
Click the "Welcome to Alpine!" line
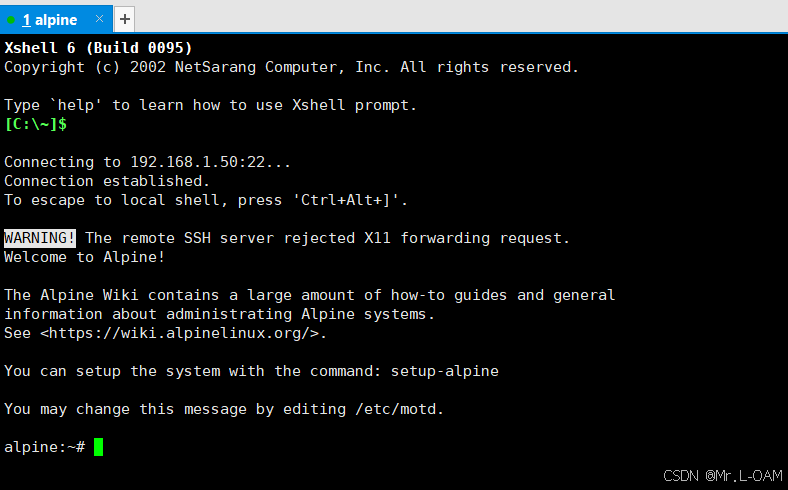click(84, 257)
